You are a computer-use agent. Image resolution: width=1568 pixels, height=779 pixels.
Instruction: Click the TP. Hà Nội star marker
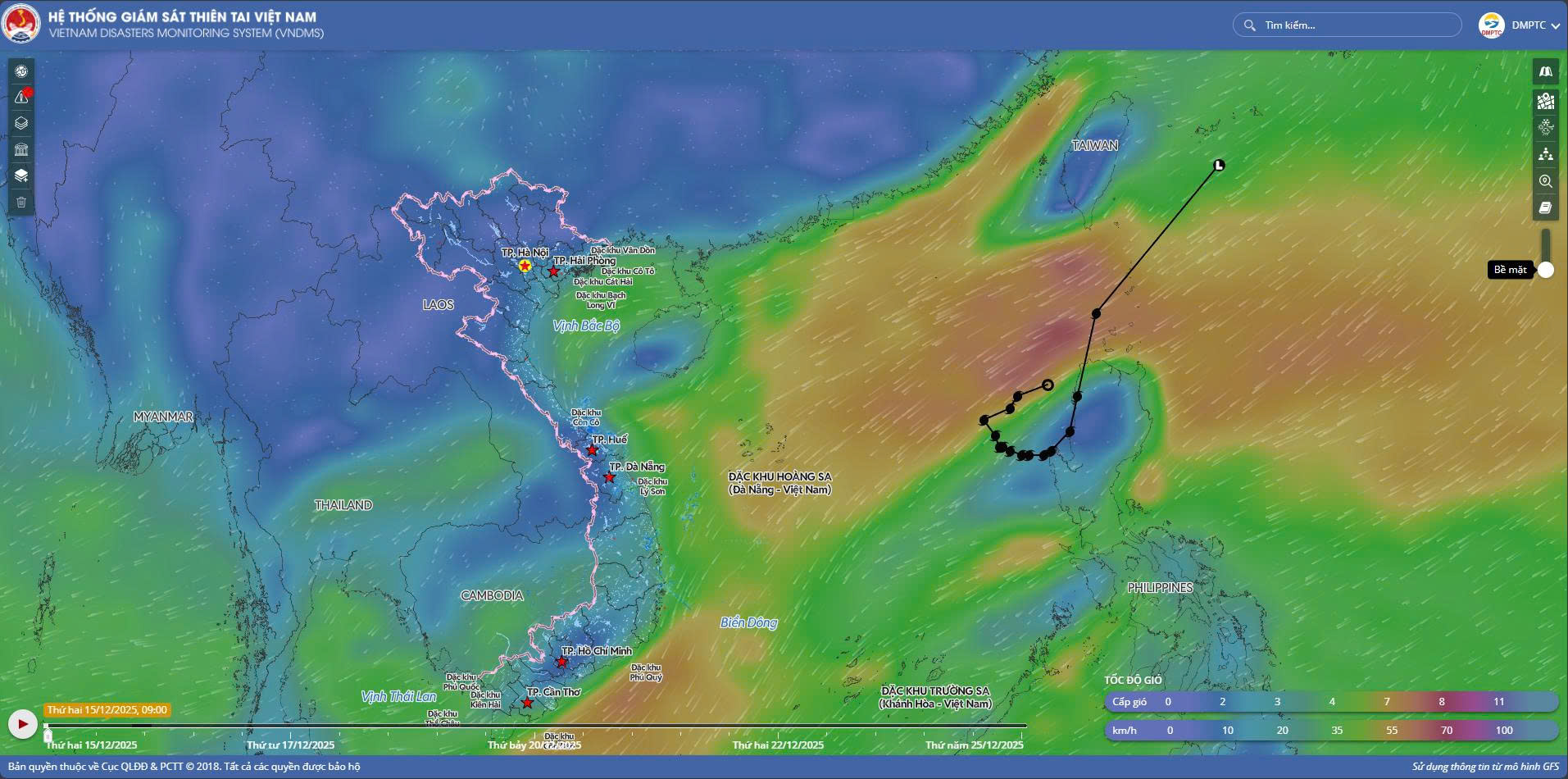(525, 266)
